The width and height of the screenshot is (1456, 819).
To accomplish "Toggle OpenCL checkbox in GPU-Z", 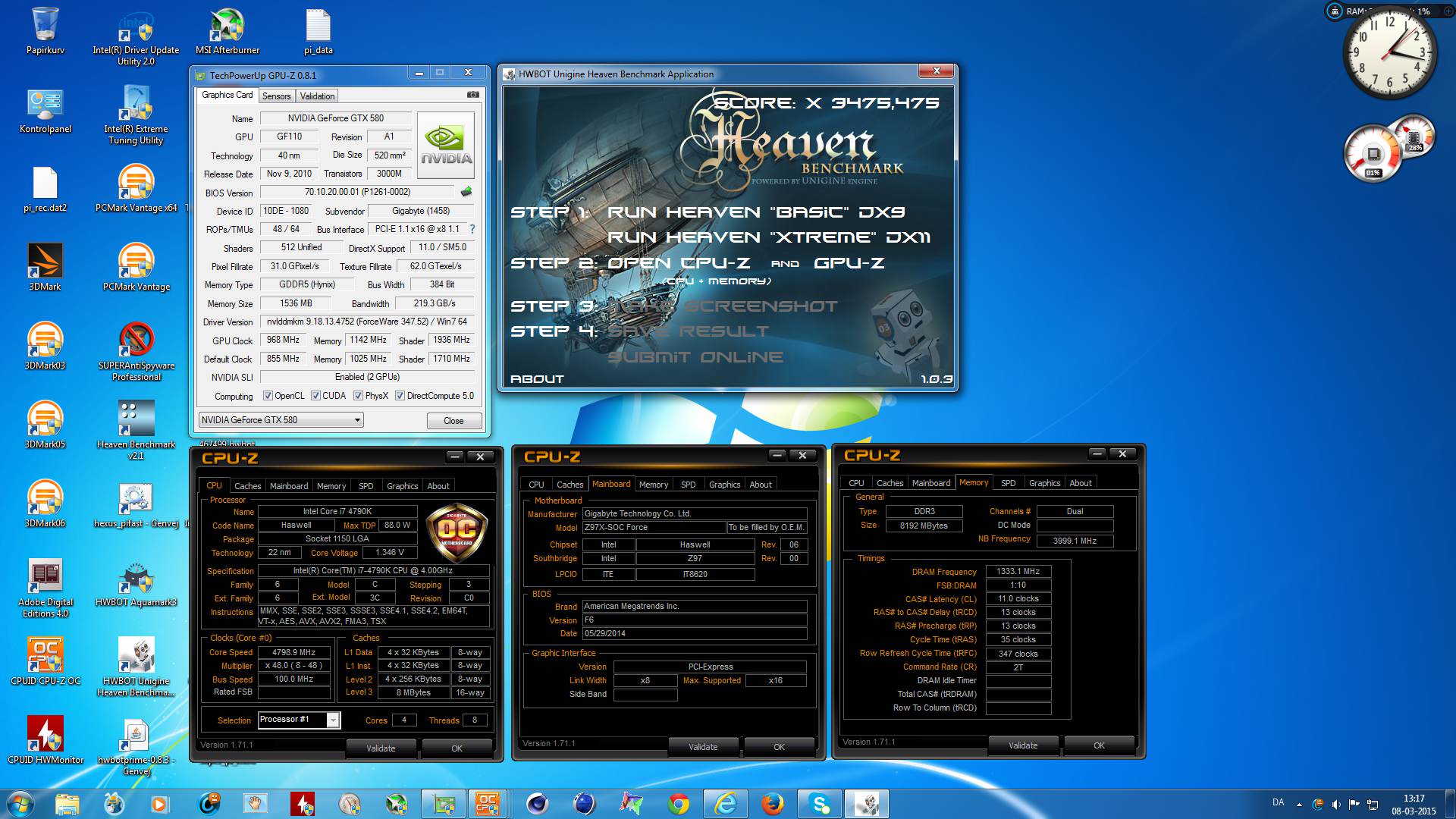I will (268, 396).
